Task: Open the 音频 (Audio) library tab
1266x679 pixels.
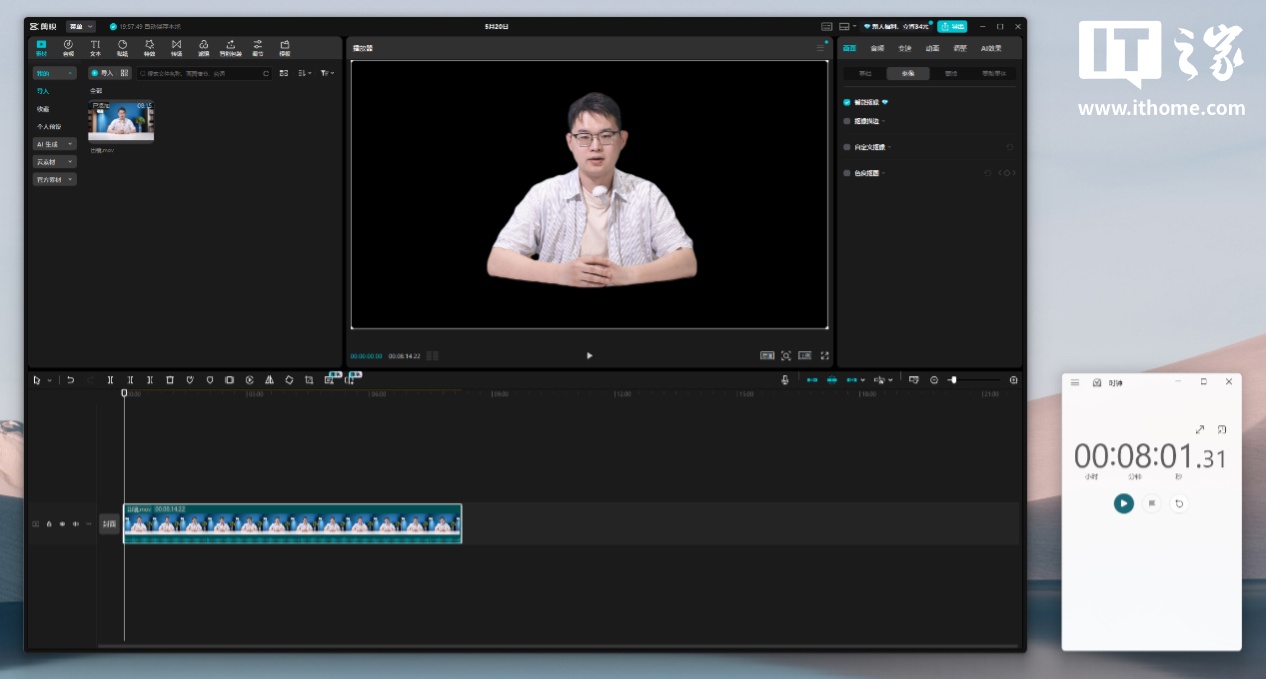Action: [x=68, y=47]
